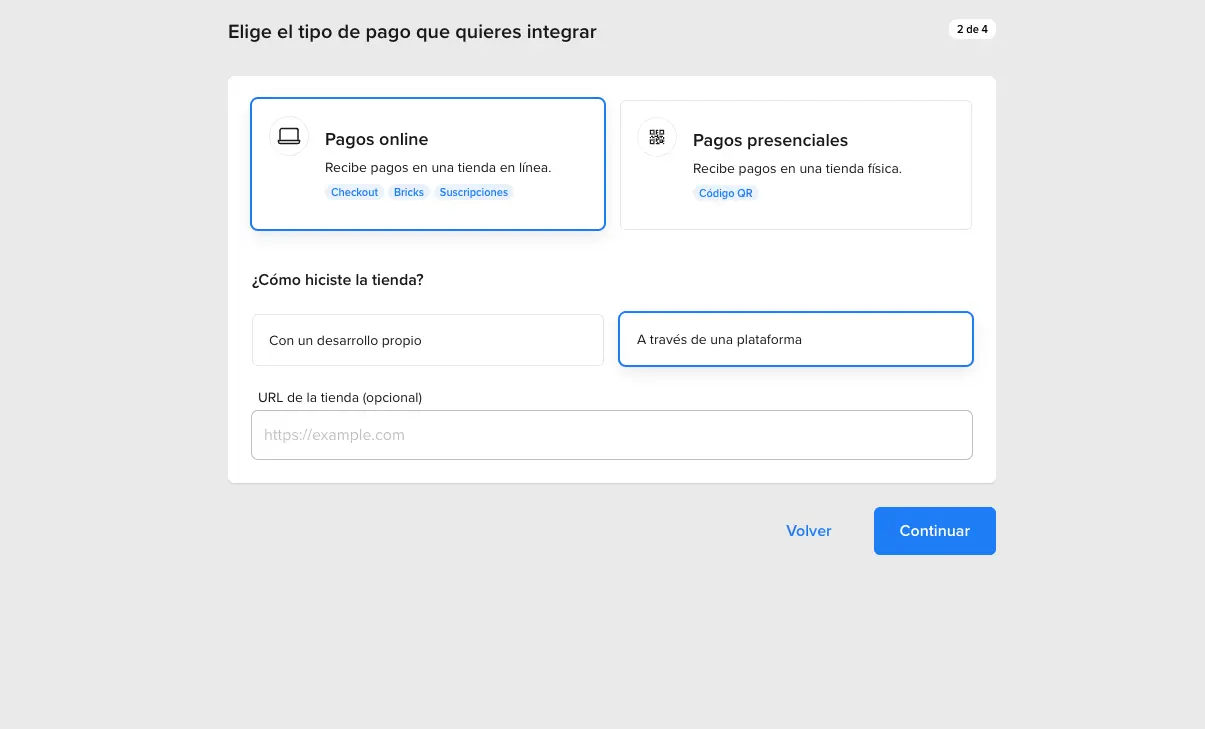
Task: Click the "2 de 4" step indicator
Action: [972, 29]
